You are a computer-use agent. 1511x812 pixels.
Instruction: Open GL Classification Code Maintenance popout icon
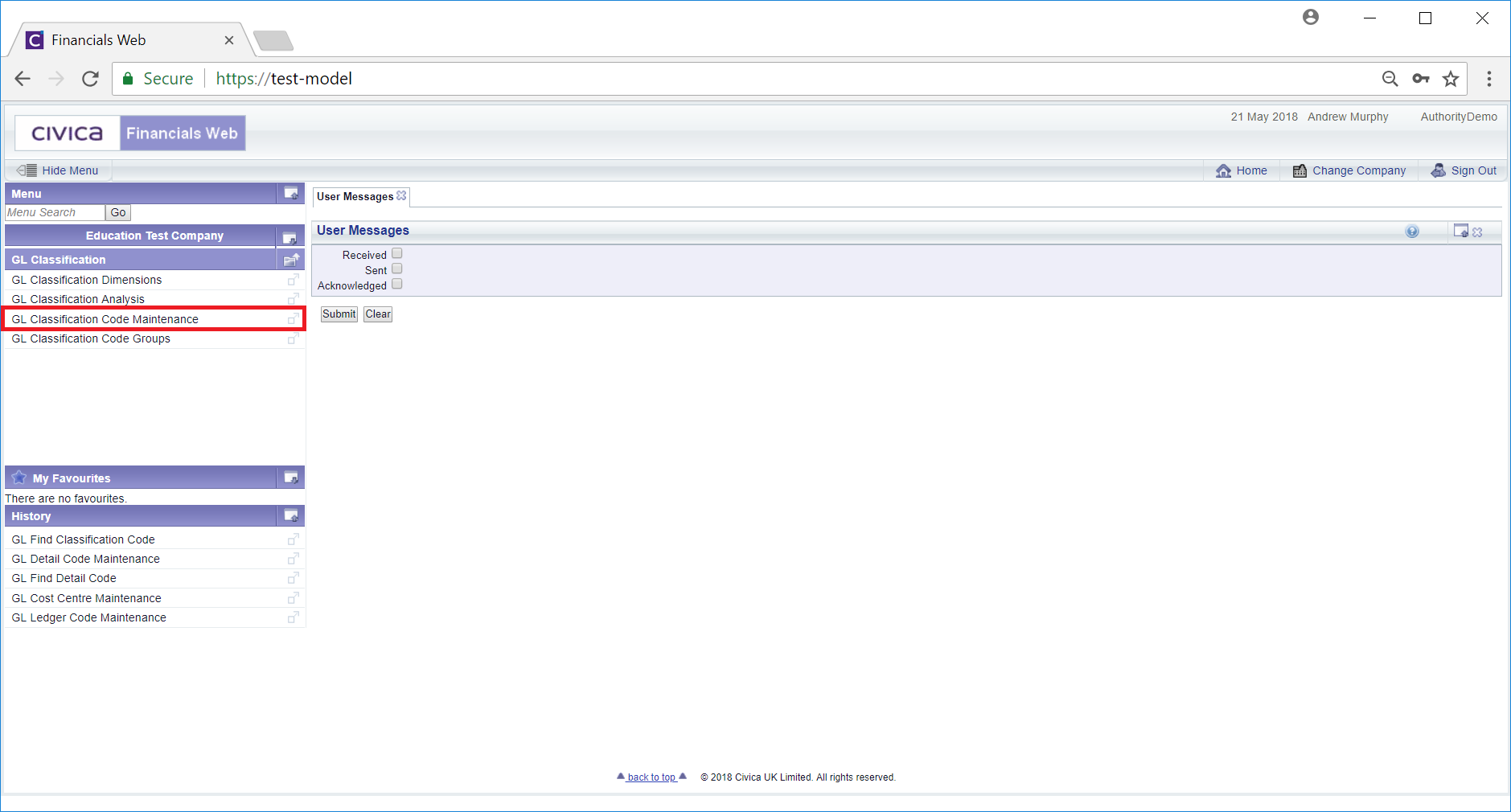coord(294,319)
